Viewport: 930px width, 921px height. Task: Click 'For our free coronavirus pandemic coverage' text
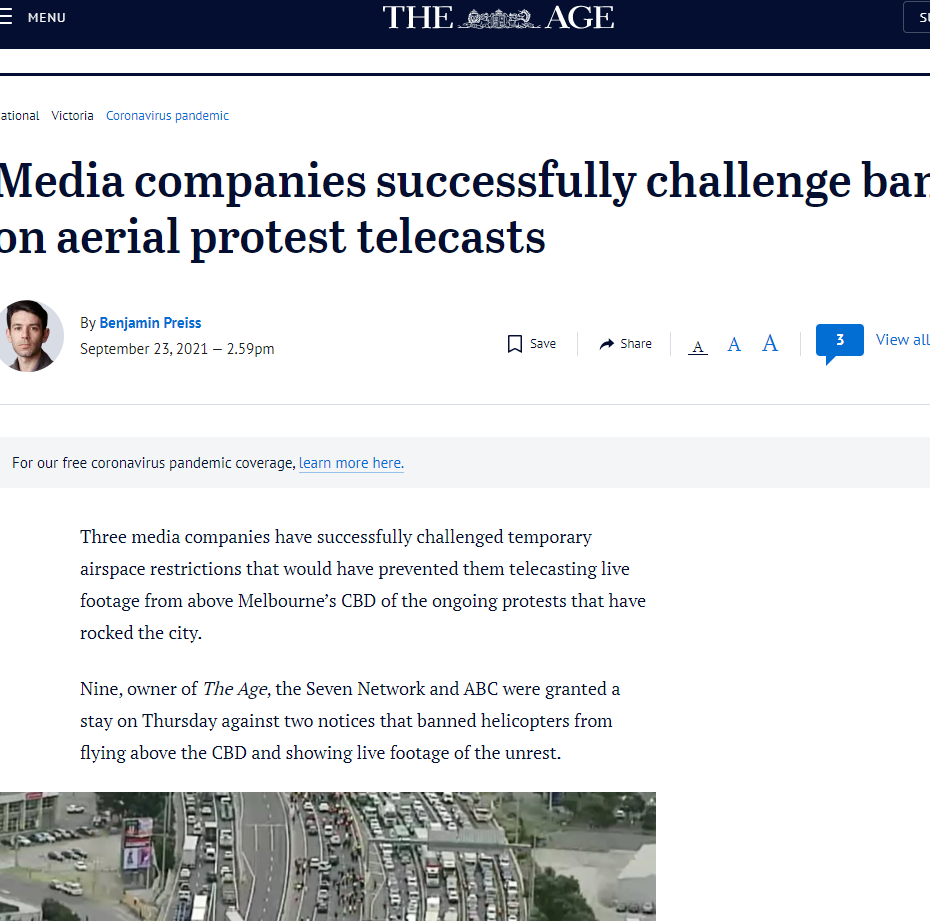click(x=154, y=463)
